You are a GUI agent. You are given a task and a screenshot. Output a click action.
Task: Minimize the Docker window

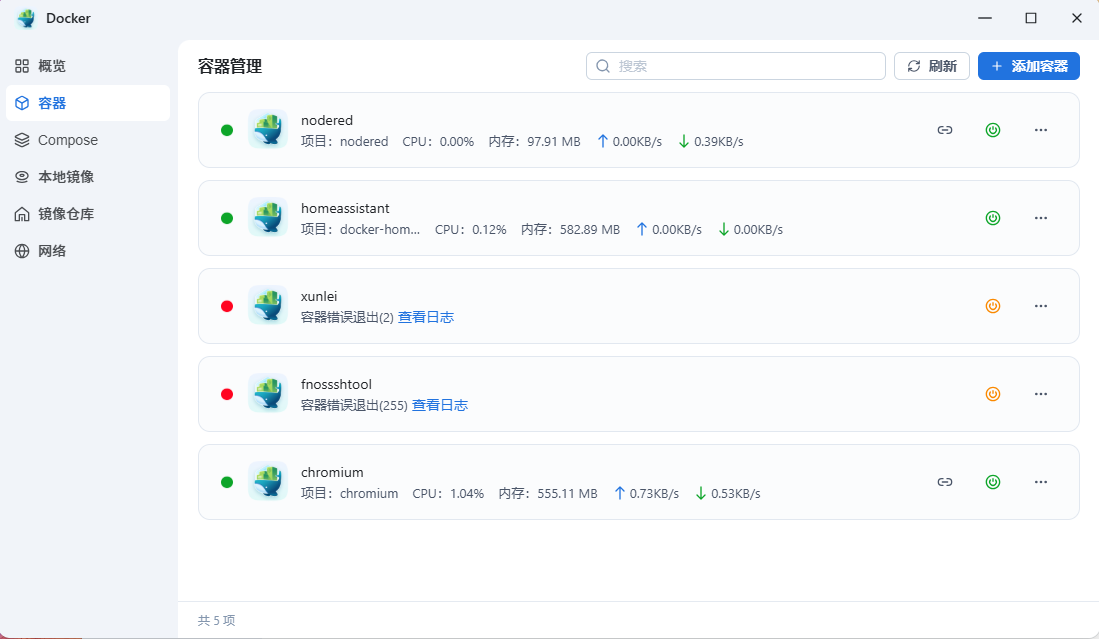985,18
